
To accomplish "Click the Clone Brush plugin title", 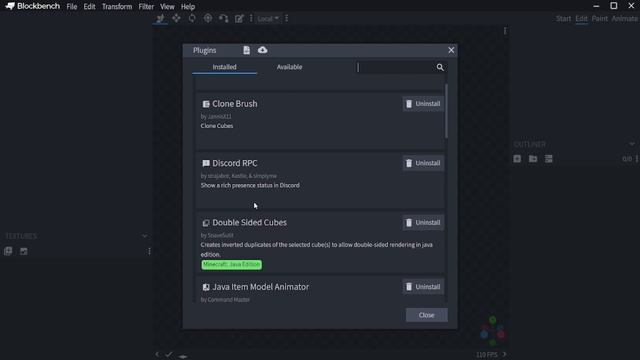I will tap(235, 104).
